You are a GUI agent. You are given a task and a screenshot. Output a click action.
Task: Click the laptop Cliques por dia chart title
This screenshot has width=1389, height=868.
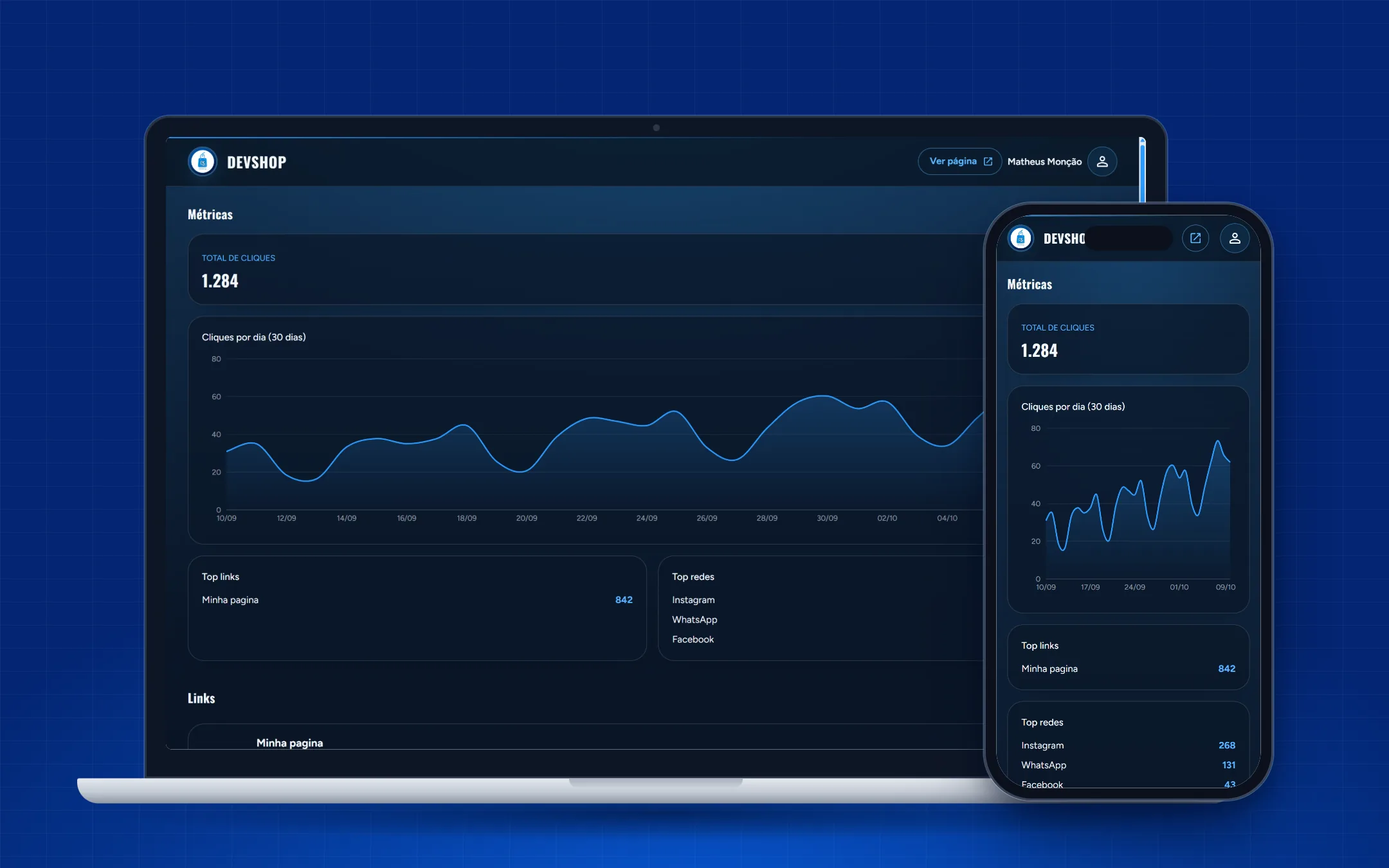[254, 338]
